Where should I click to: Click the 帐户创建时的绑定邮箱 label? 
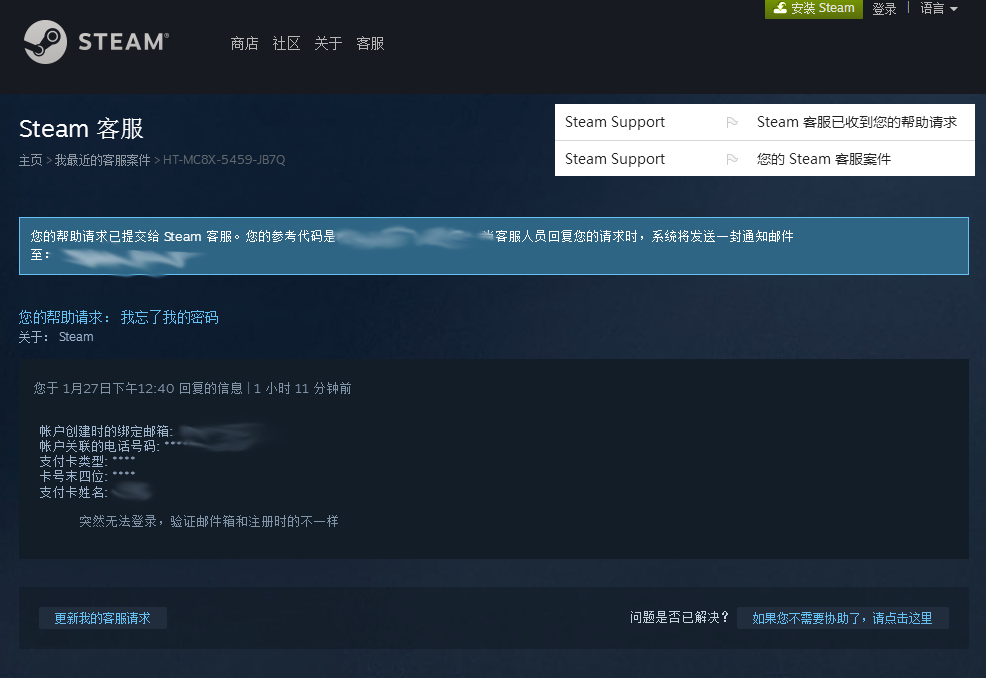(x=106, y=431)
